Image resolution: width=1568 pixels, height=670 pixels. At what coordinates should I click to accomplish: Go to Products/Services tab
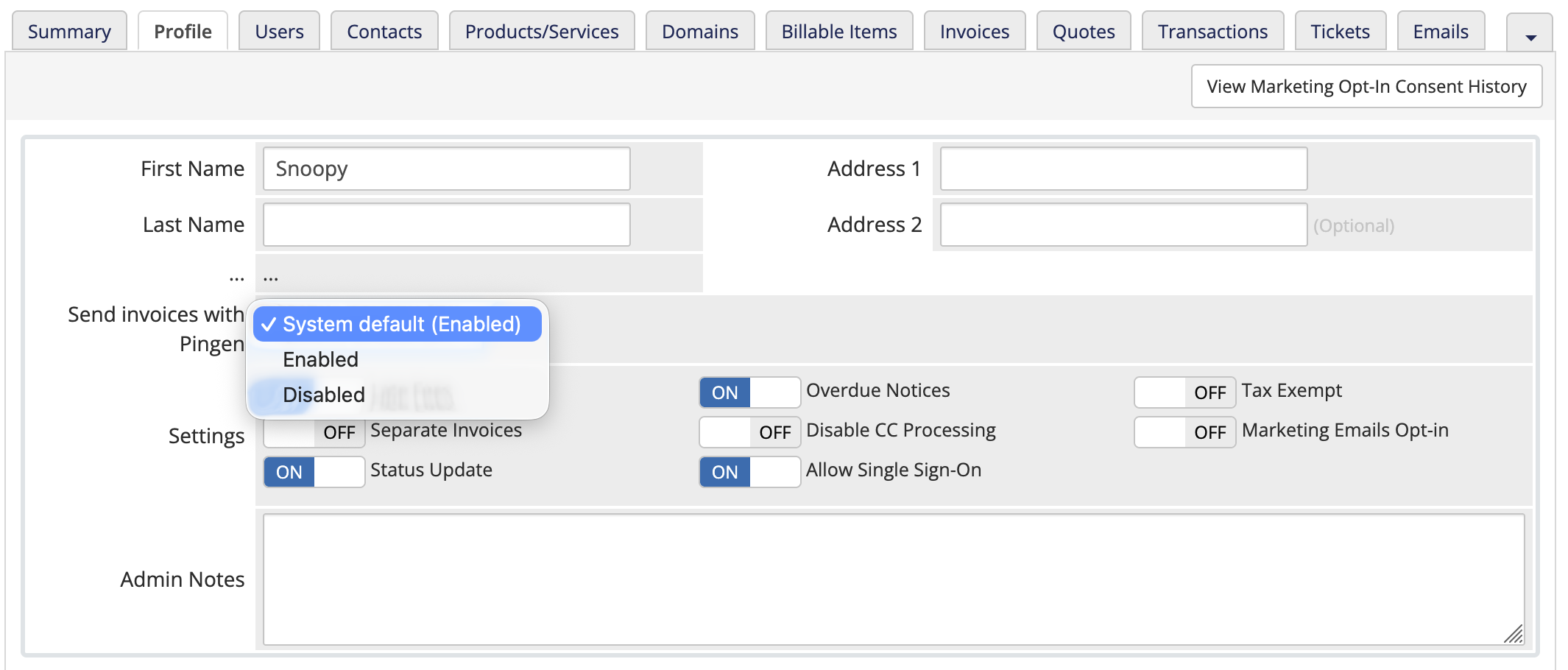click(x=542, y=31)
